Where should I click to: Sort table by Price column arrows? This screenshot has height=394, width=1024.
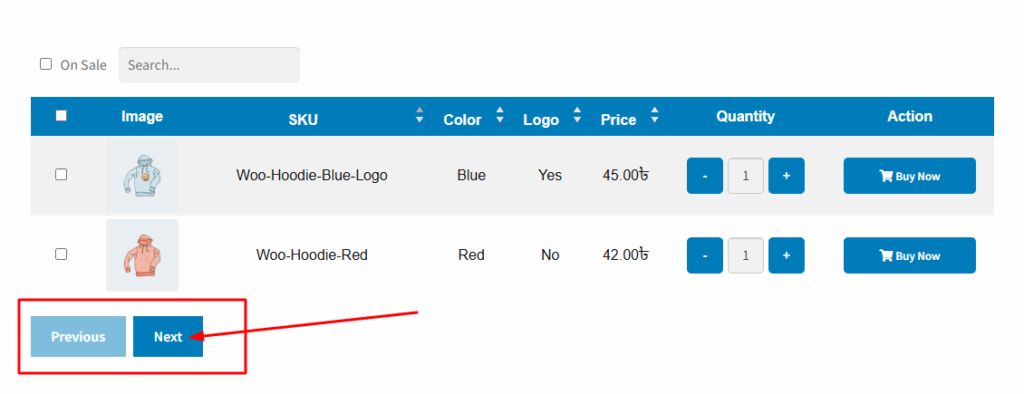[x=654, y=116]
